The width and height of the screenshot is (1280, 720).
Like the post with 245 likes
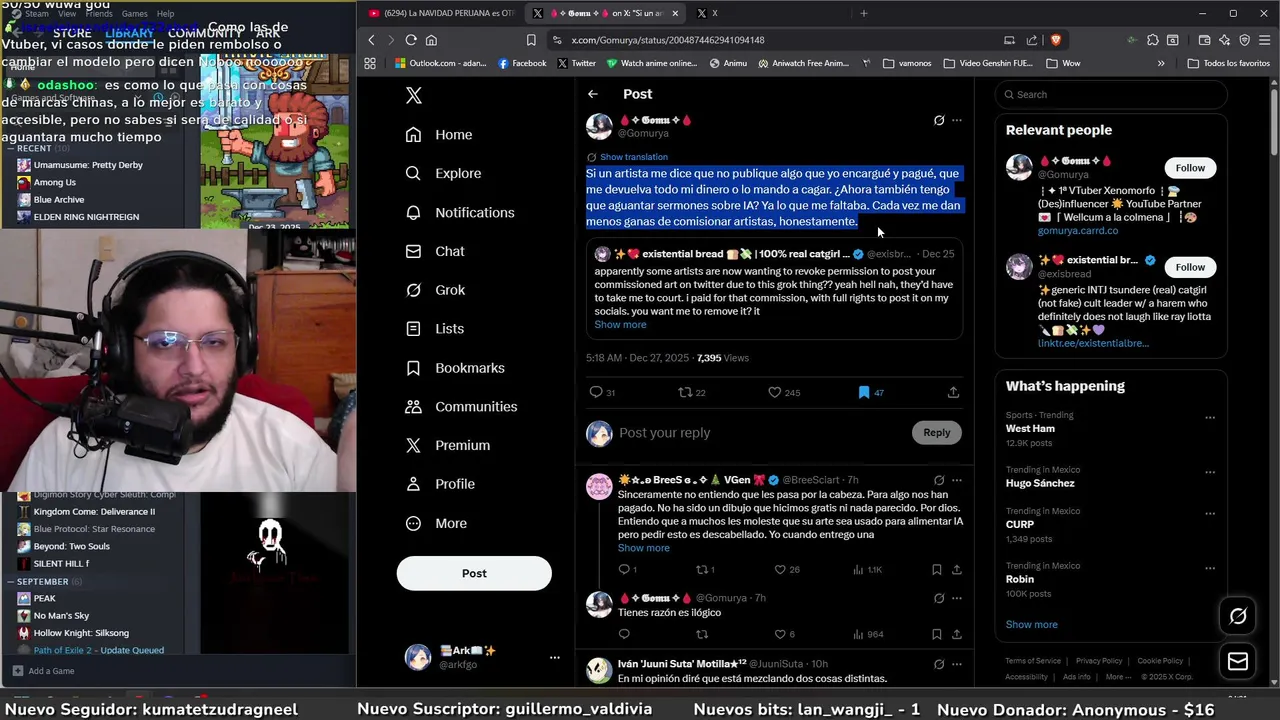pyautogui.click(x=774, y=392)
